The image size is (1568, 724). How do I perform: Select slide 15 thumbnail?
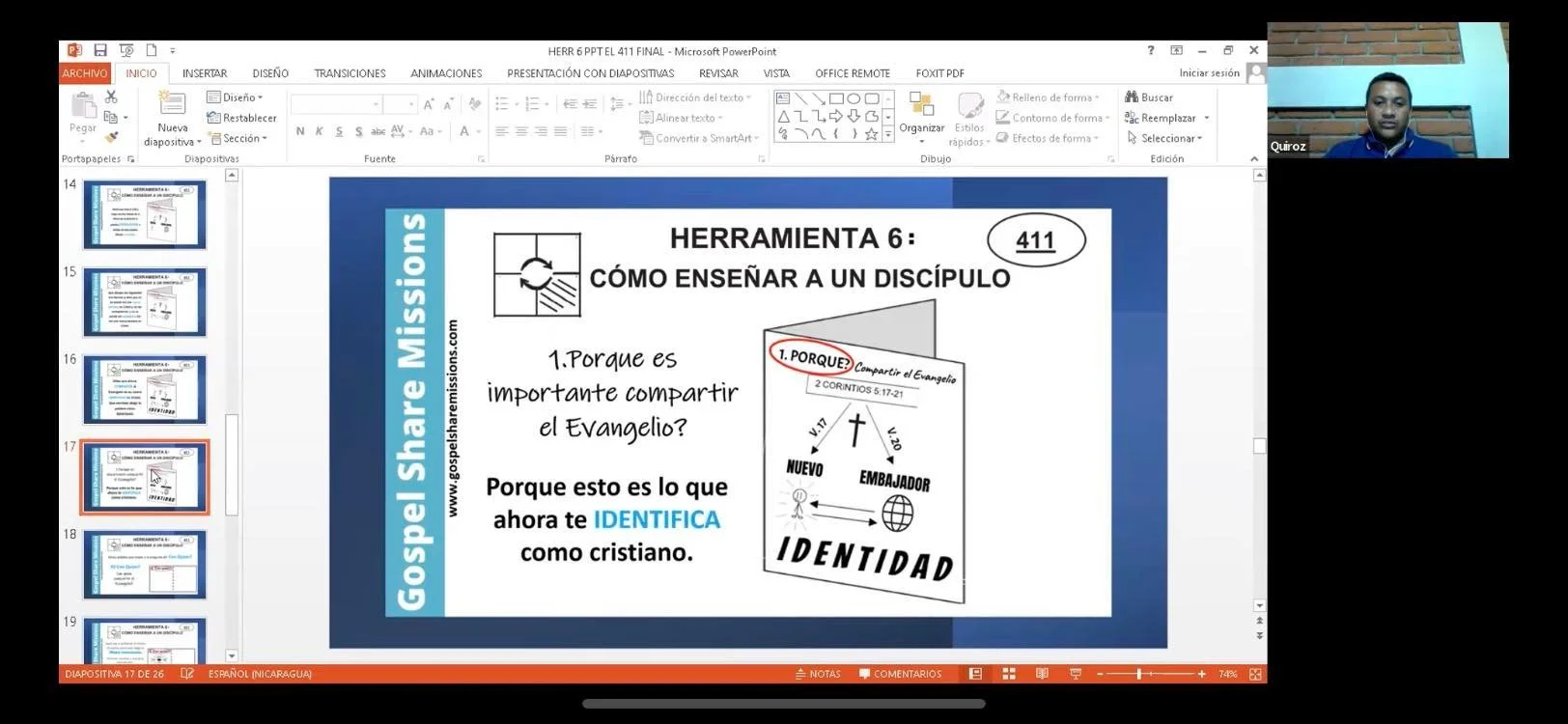(x=145, y=302)
